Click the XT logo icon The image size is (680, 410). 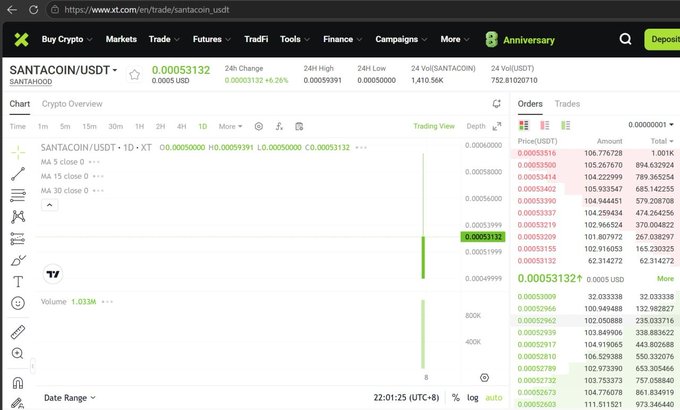21,39
